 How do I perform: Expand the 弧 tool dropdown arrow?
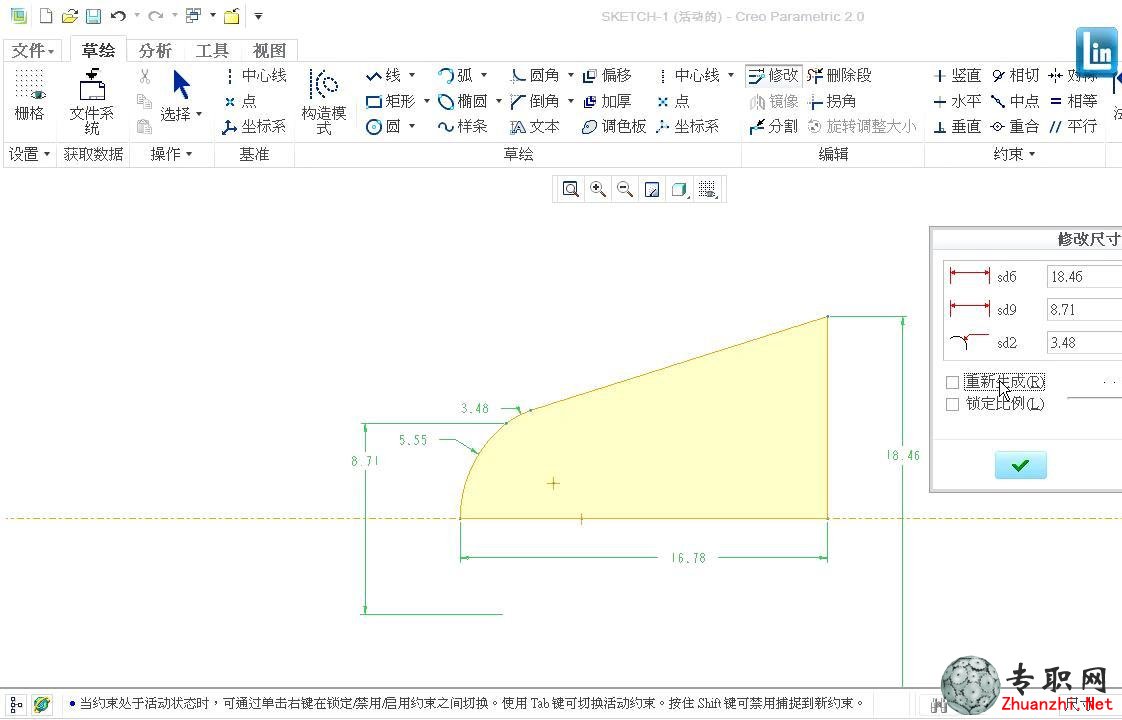point(484,74)
